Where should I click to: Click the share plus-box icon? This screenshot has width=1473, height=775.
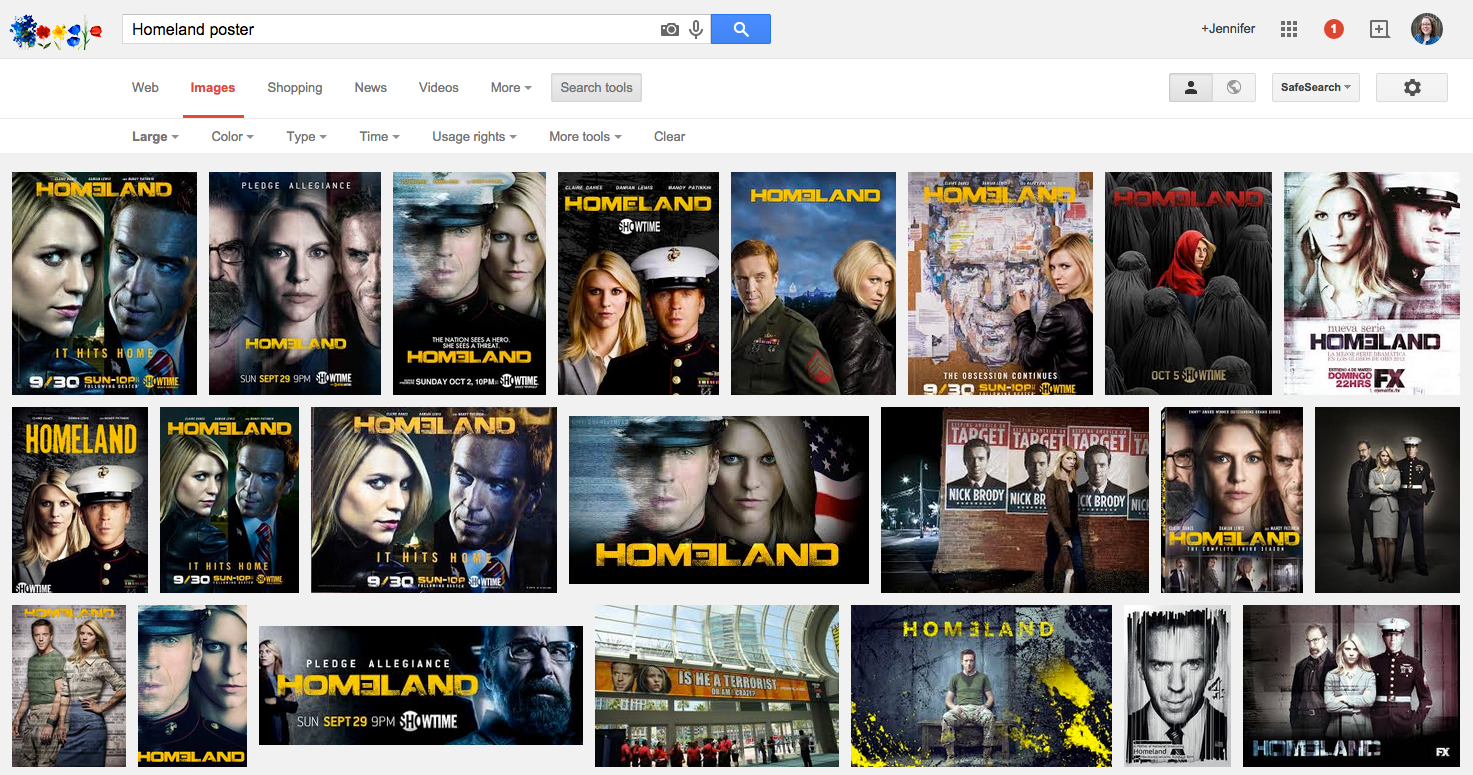[1379, 29]
